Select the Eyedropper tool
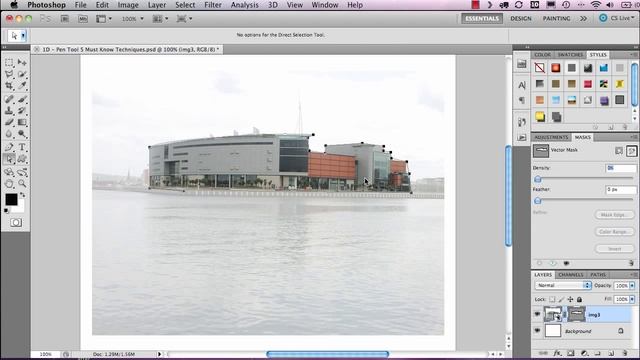The width and height of the screenshot is (640, 360). [x=22, y=86]
